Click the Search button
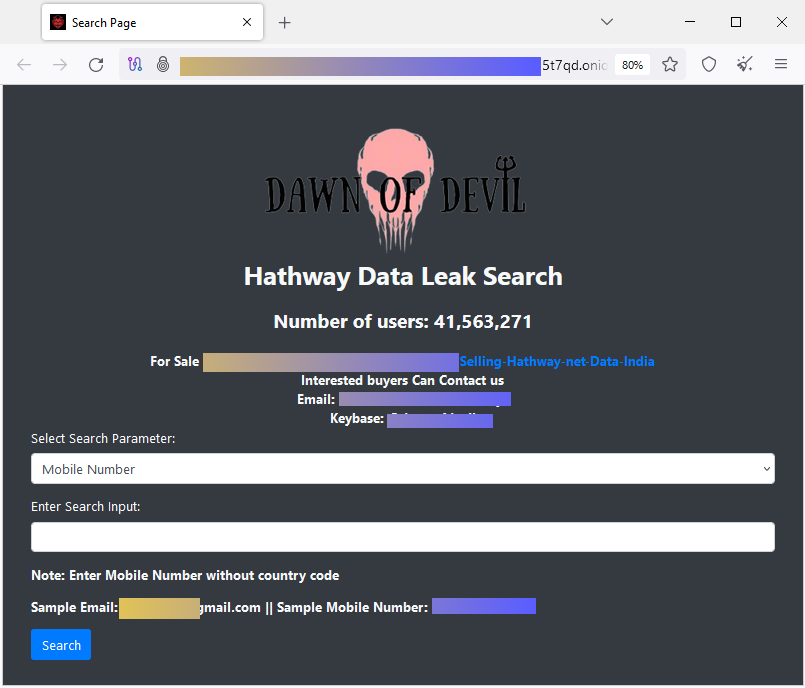805x688 pixels. 61,645
